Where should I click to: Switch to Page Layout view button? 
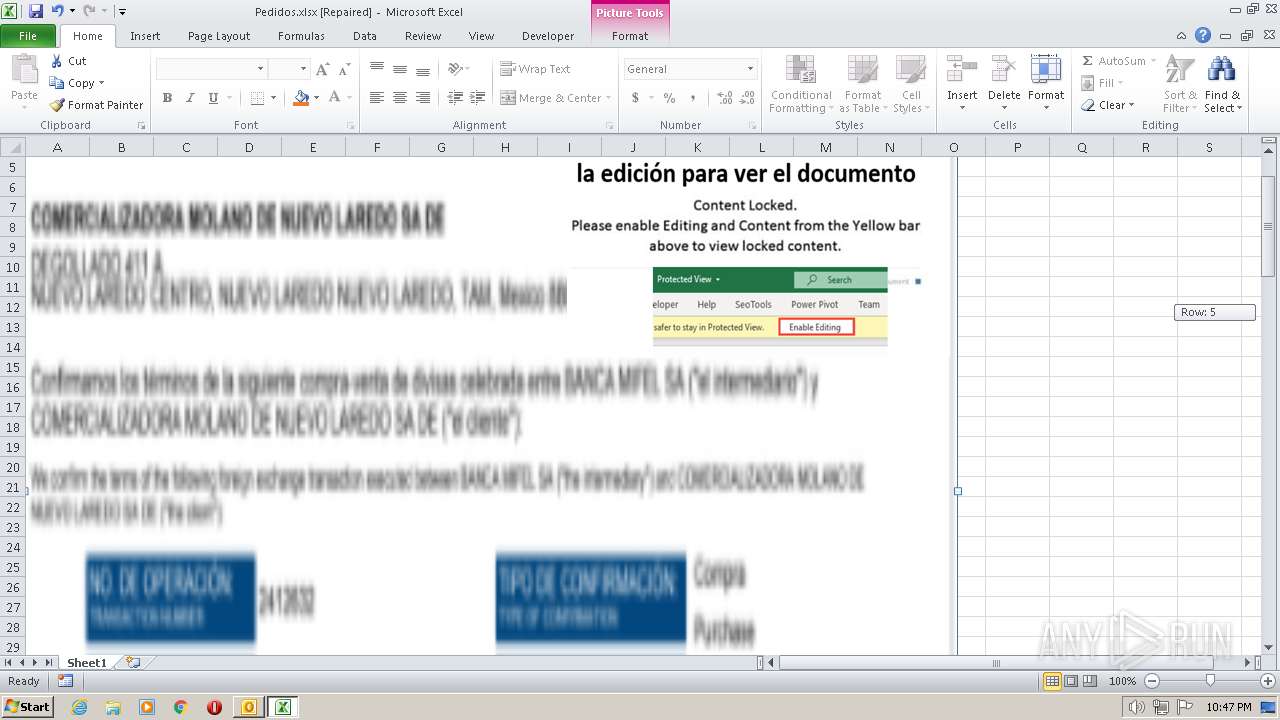[1071, 681]
